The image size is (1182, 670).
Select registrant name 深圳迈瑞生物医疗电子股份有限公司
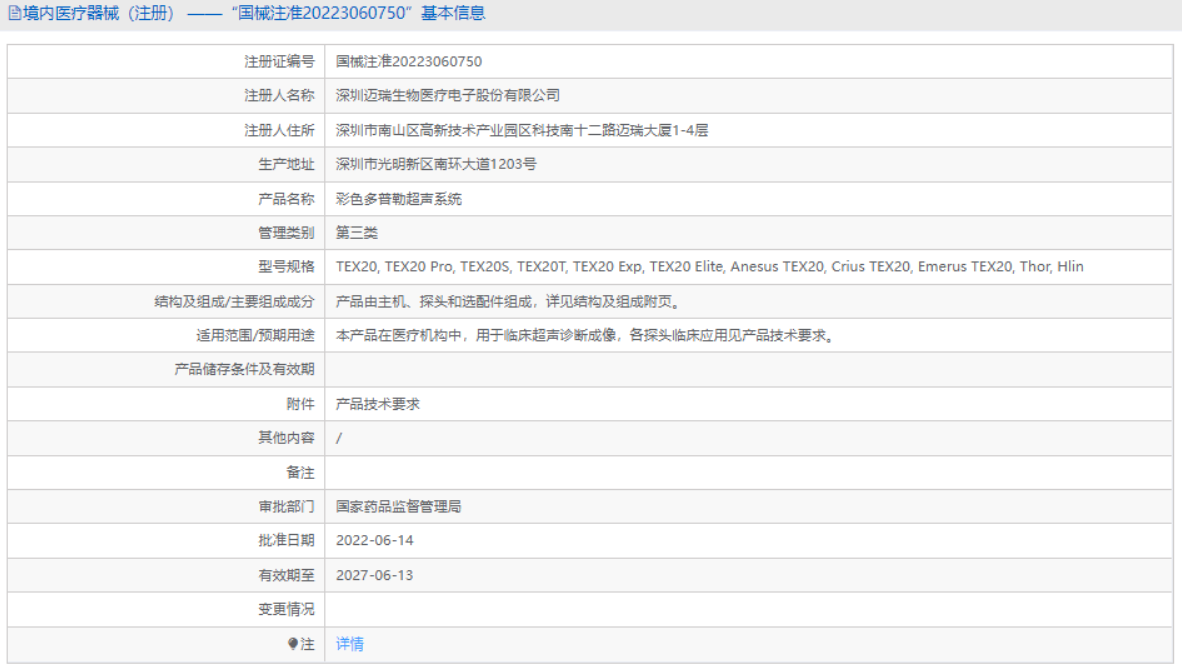point(448,96)
